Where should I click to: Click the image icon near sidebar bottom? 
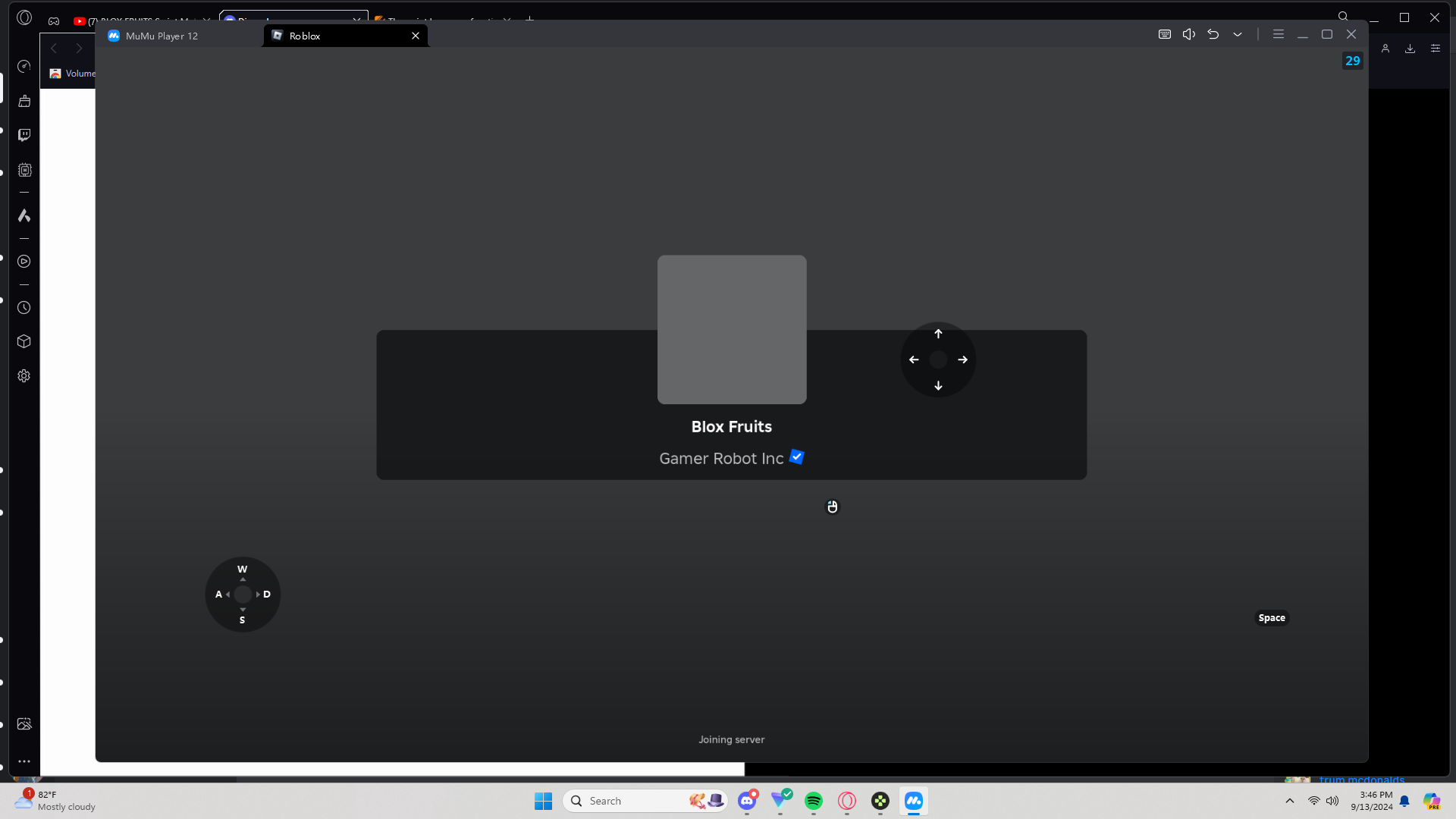pos(24,724)
